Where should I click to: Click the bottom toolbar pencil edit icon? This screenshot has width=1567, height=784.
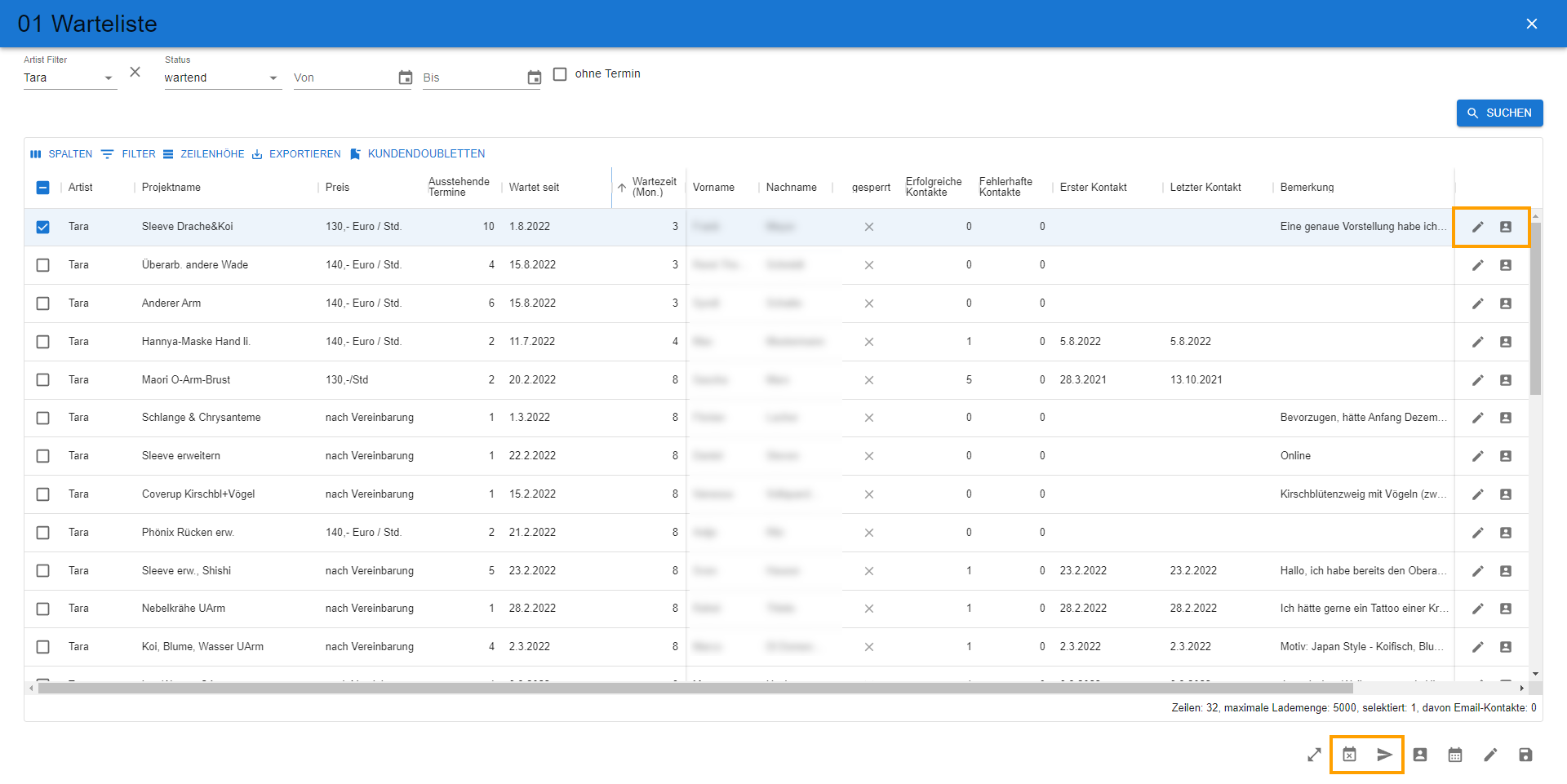[x=1490, y=755]
